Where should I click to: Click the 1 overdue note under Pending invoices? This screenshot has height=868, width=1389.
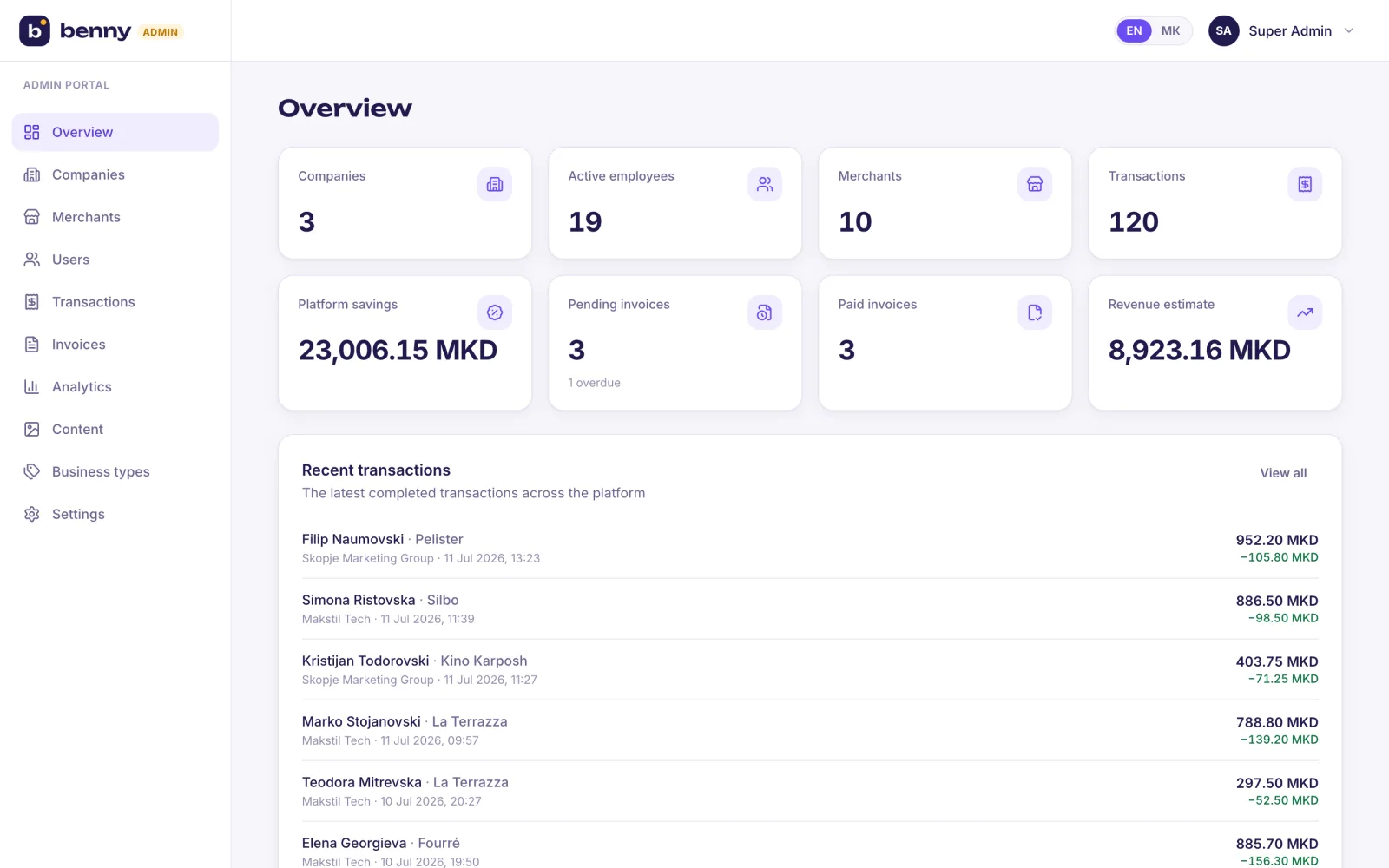(594, 383)
